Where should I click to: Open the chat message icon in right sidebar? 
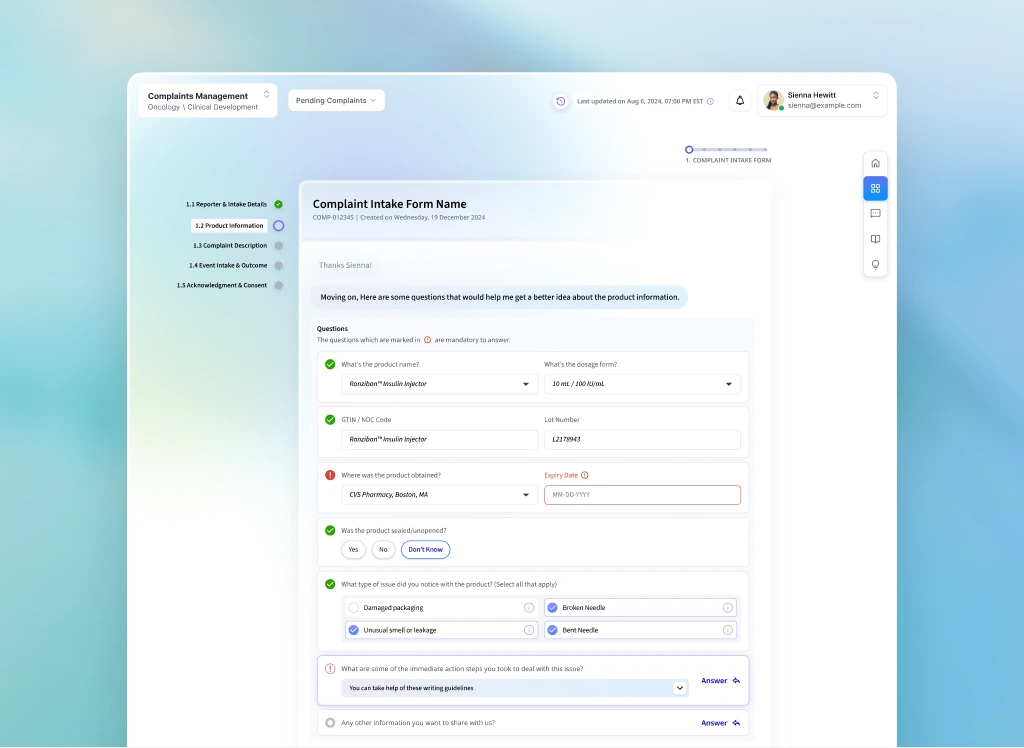pos(875,214)
